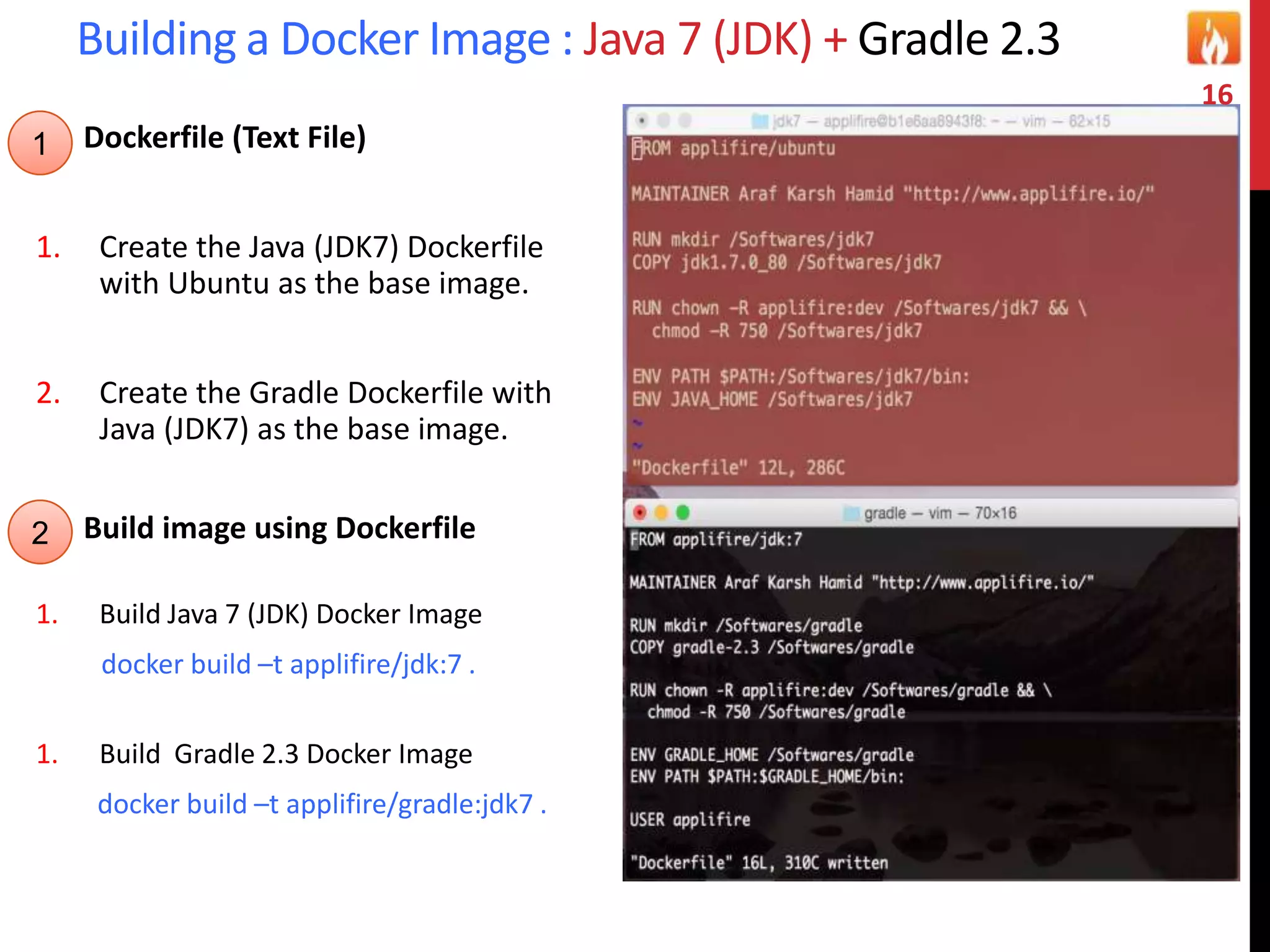This screenshot has width=1270, height=952.
Task: Click slide number 16
Action: pos(1217,95)
